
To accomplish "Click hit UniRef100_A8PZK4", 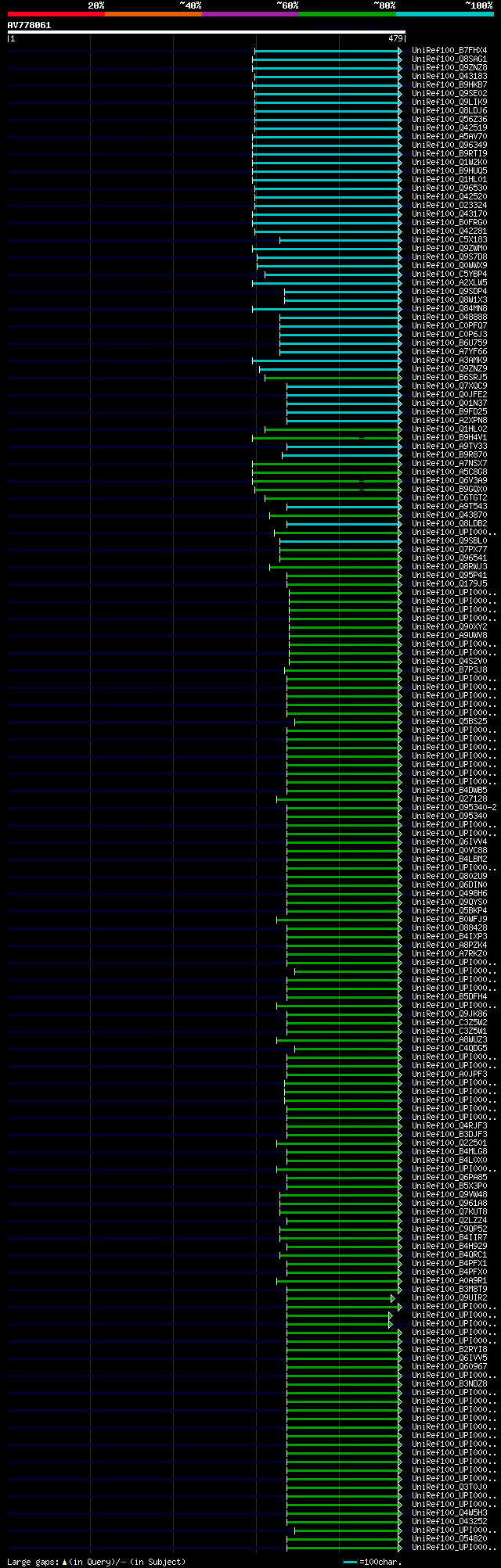I will [x=449, y=945].
